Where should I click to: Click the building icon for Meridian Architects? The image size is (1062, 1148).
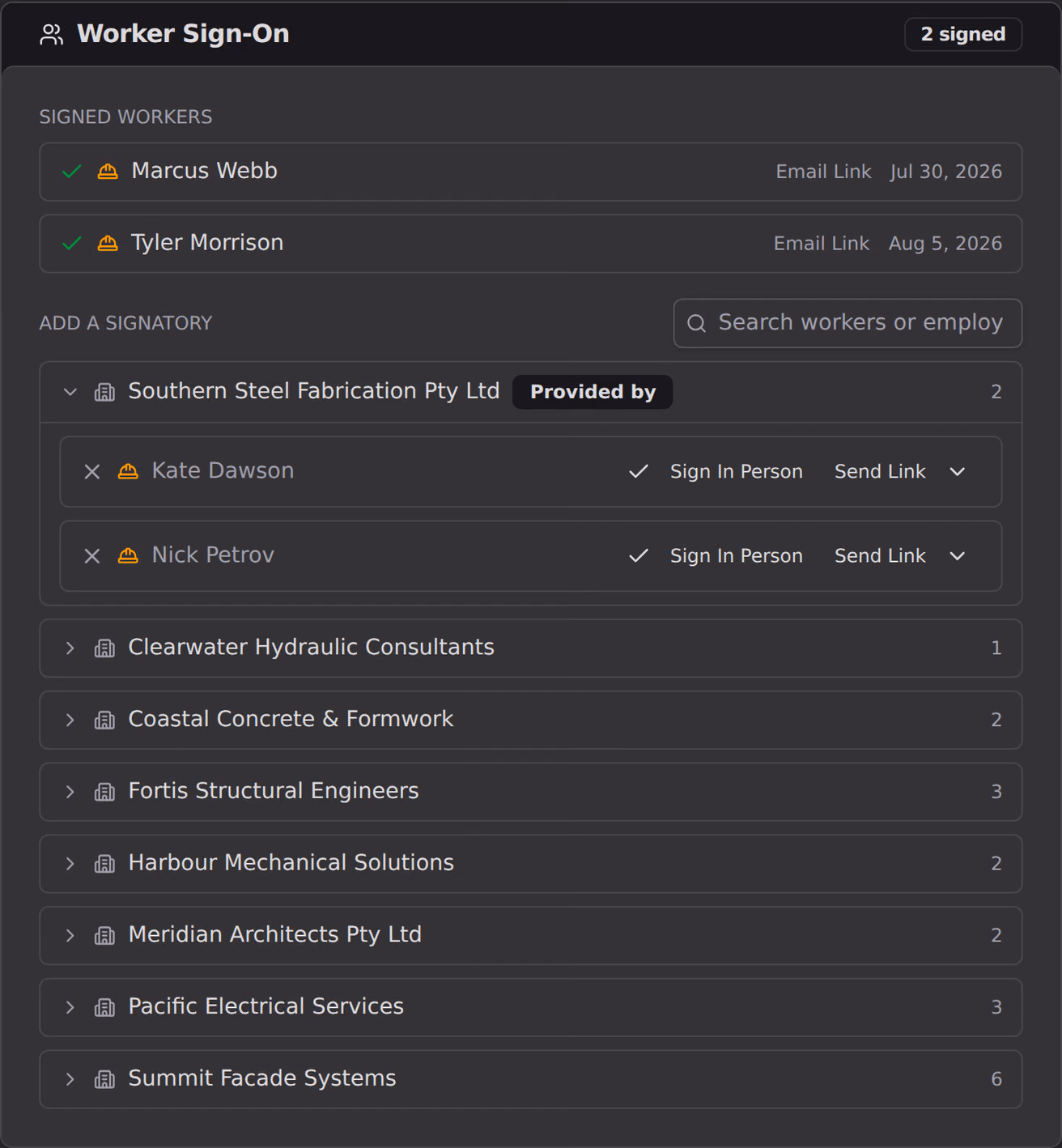click(104, 935)
